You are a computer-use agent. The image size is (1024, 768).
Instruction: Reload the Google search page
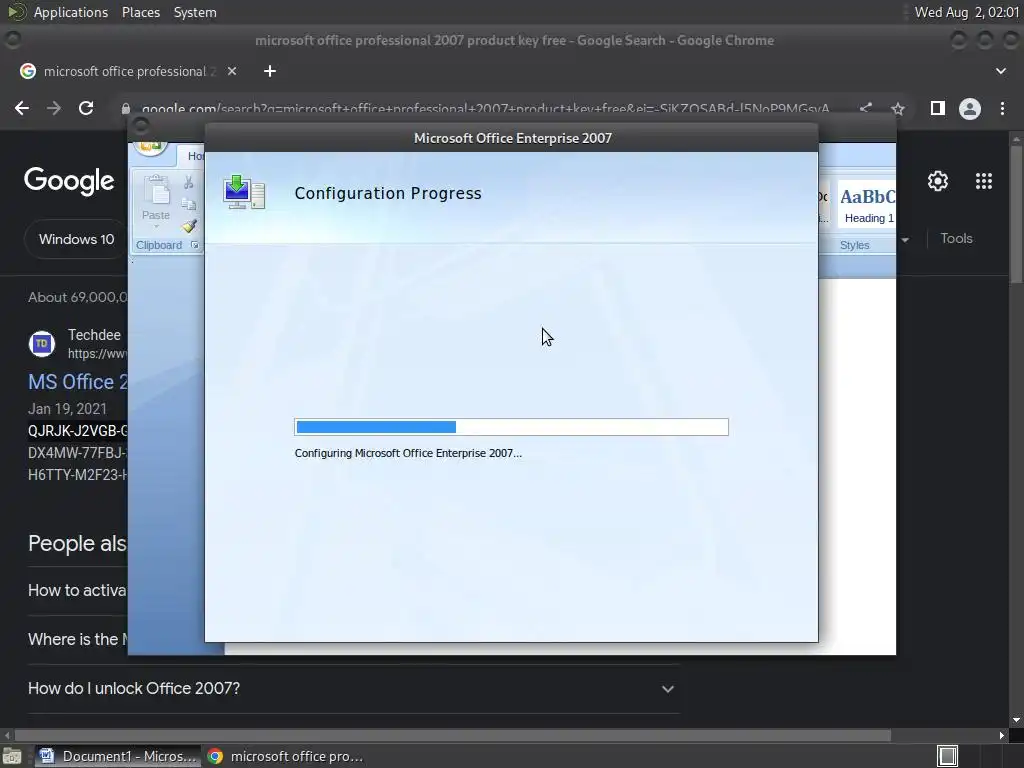[x=86, y=108]
